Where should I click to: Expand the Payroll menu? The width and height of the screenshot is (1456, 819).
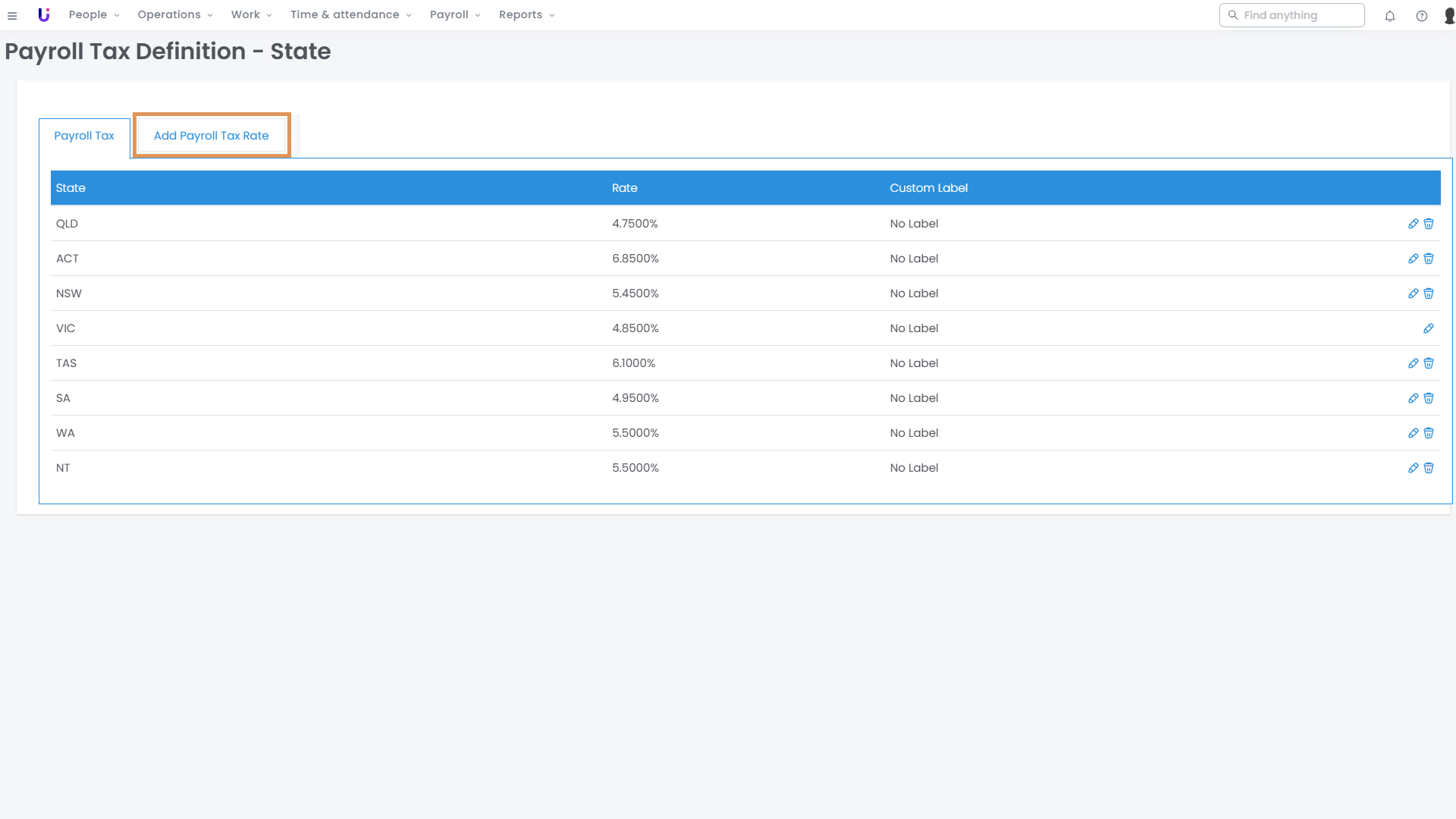click(455, 15)
